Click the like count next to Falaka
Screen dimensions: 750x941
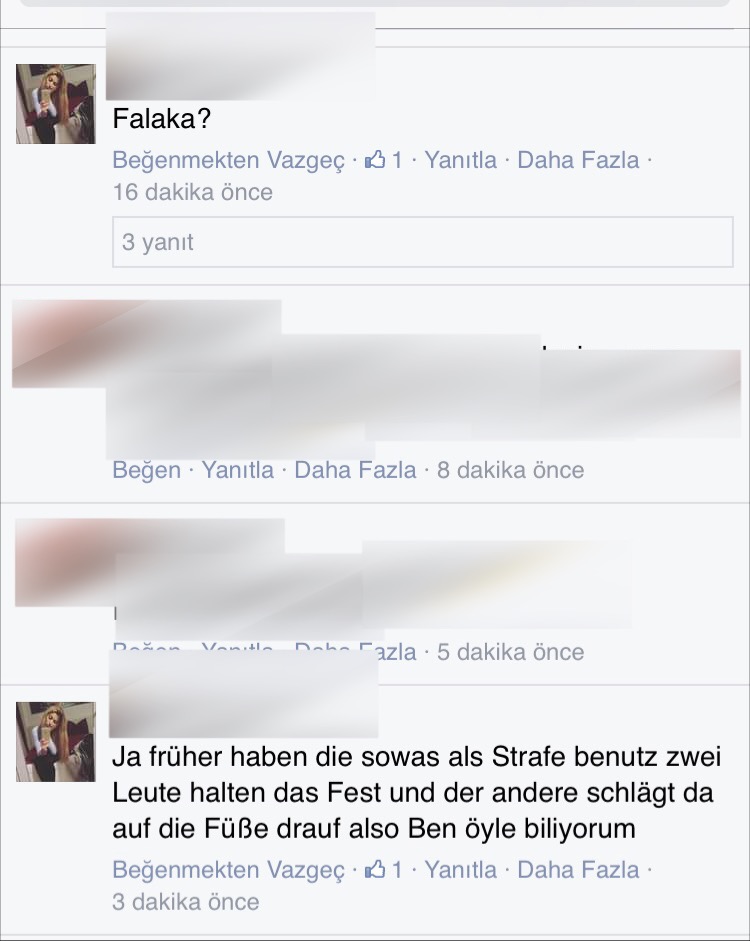[397, 160]
